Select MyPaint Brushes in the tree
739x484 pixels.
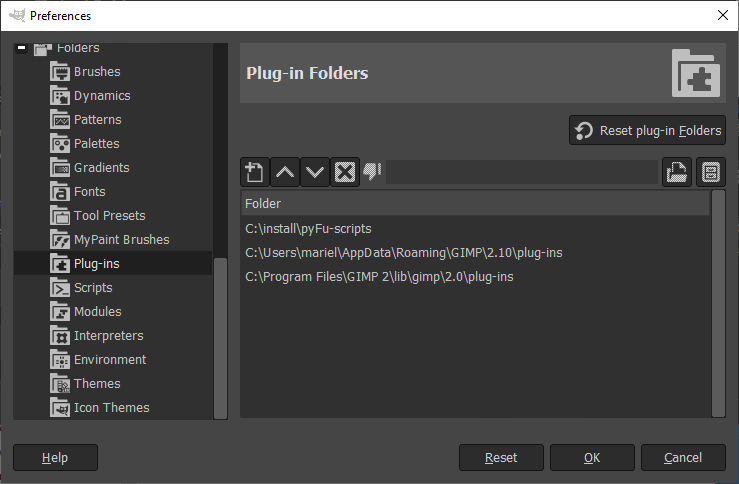122,240
